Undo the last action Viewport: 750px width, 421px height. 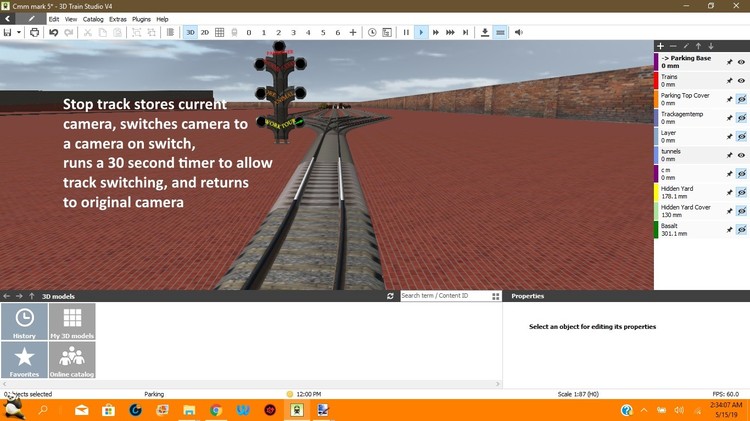[x=54, y=33]
